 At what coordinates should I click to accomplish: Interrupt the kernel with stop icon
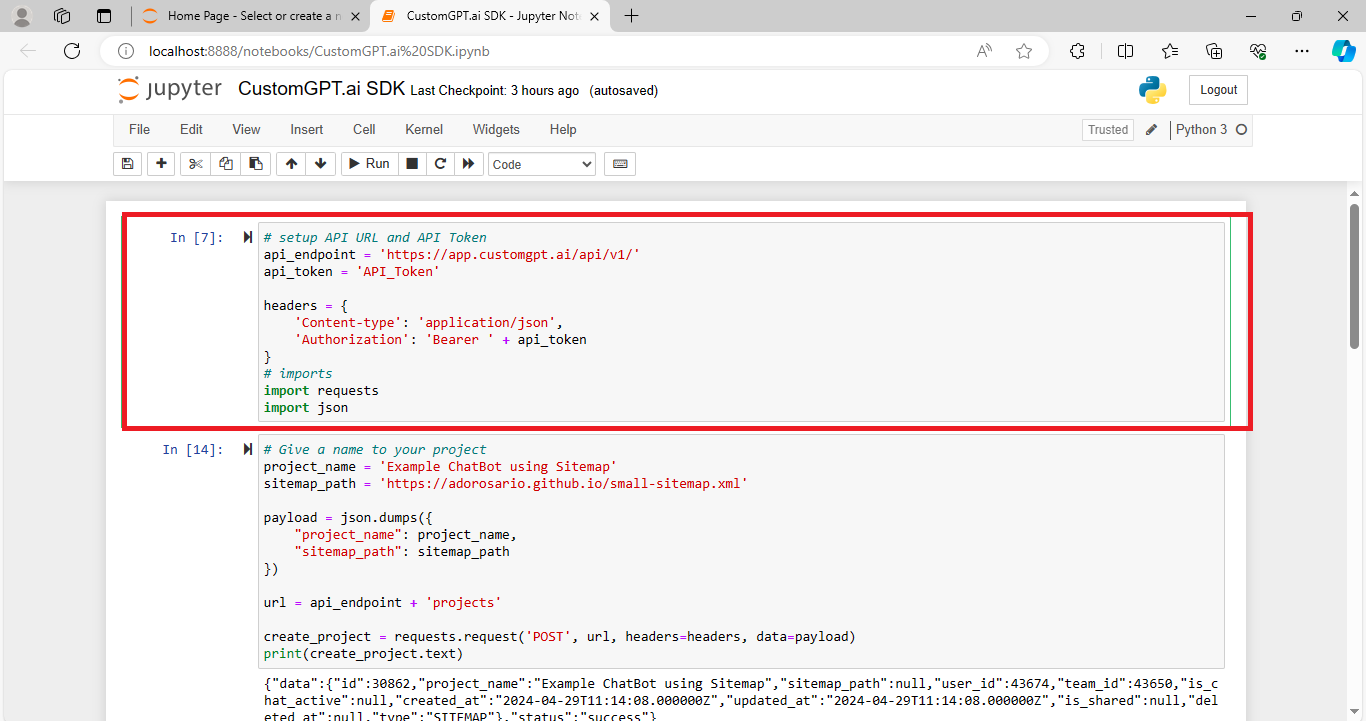(412, 163)
